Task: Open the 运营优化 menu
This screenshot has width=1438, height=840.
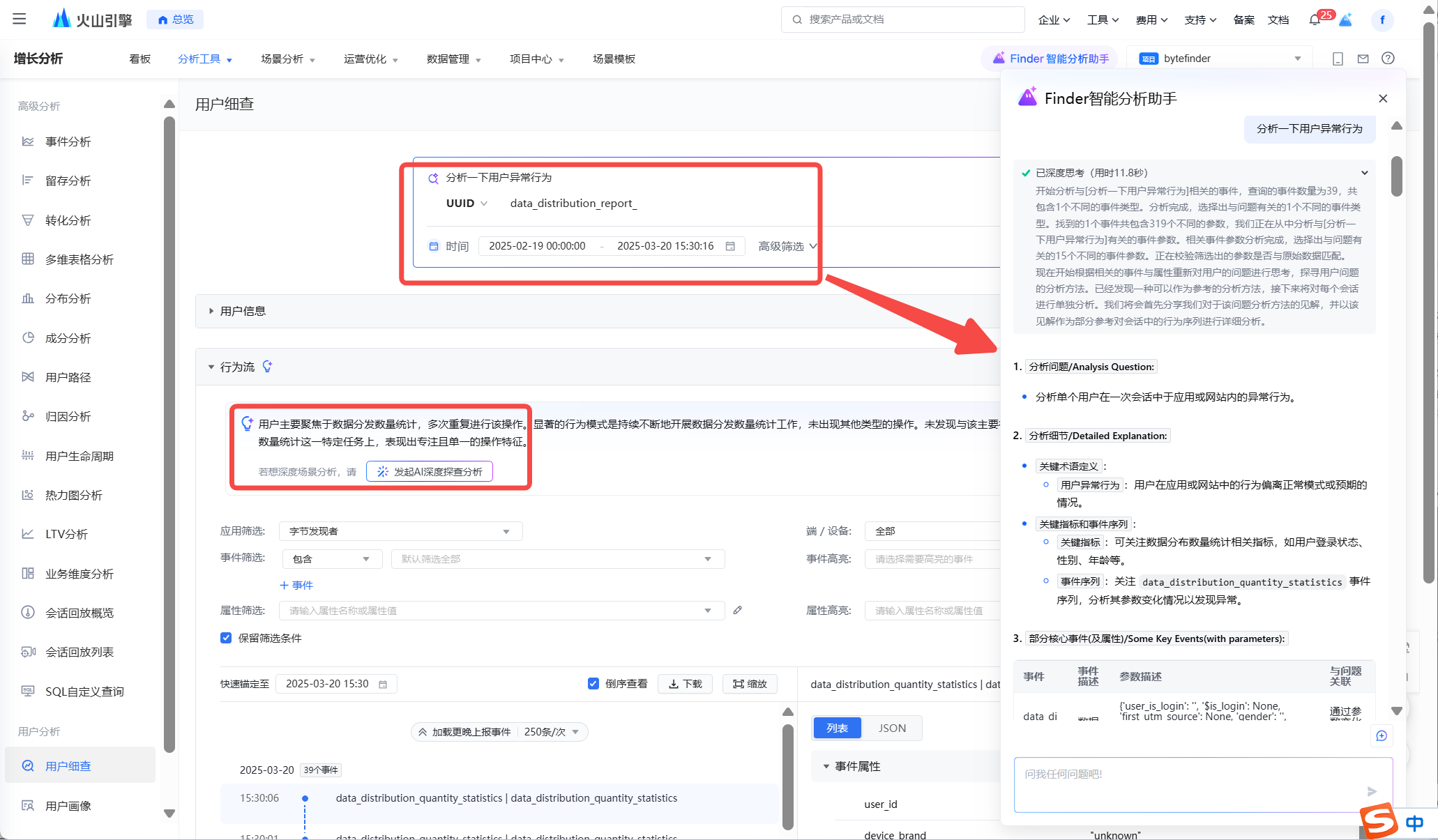Action: pos(371,59)
